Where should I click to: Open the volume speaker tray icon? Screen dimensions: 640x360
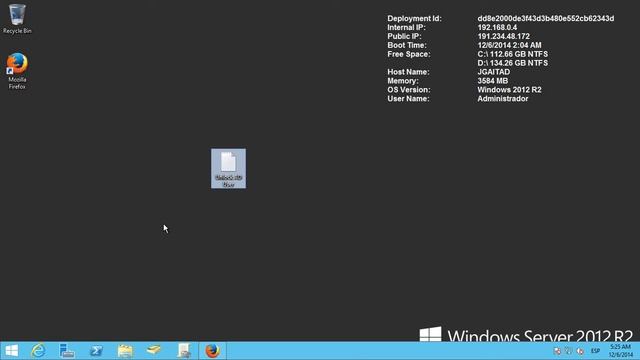click(x=580, y=351)
